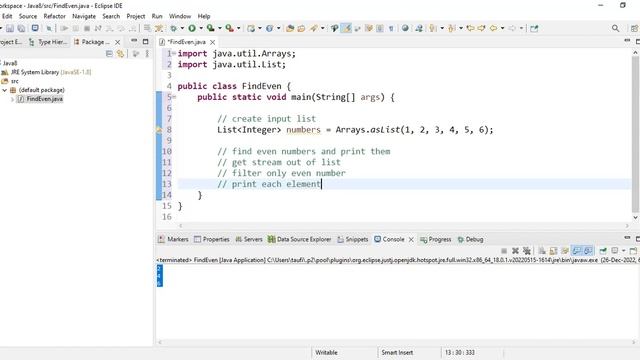Switch to the Progress tab
The image size is (640, 360).
coord(436,239)
